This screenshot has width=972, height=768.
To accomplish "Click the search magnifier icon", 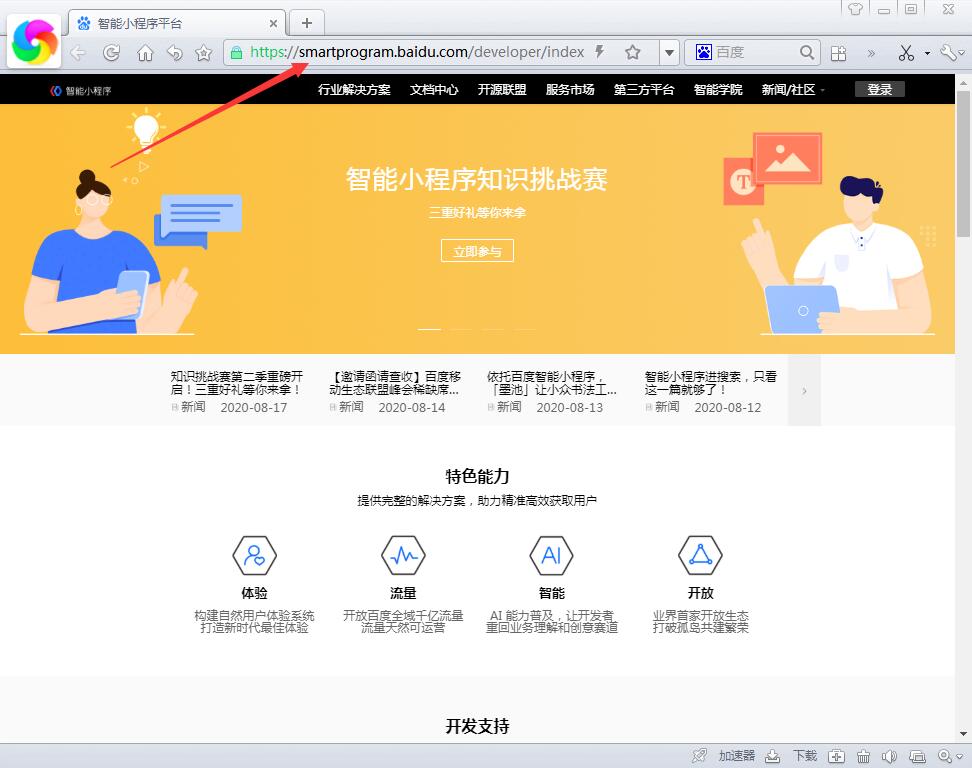I will [806, 52].
